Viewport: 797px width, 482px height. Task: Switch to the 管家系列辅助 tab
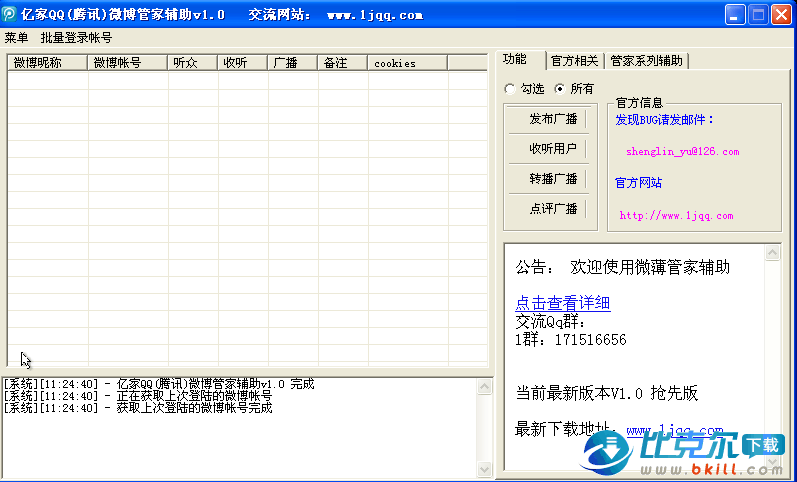pyautogui.click(x=646, y=61)
